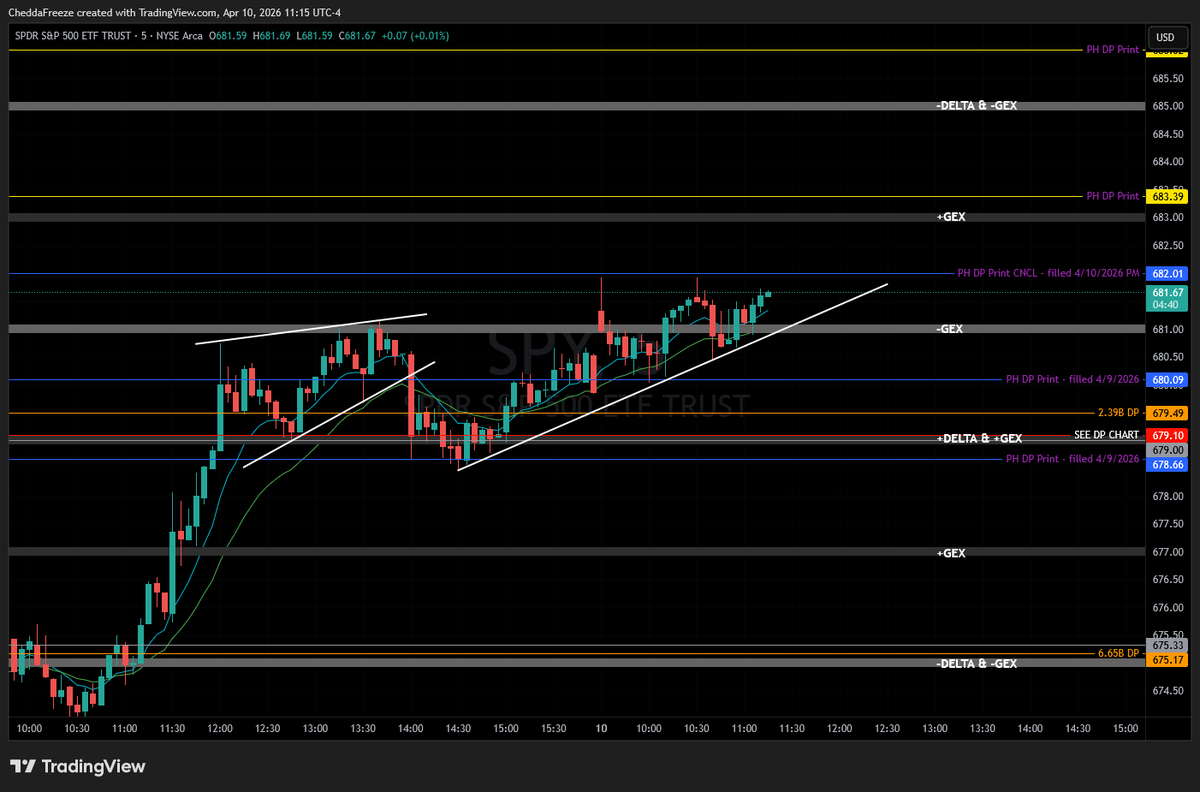The width and height of the screenshot is (1200, 792).
Task: Click the yellow 683.39 price tag
Action: [x=1168, y=197]
